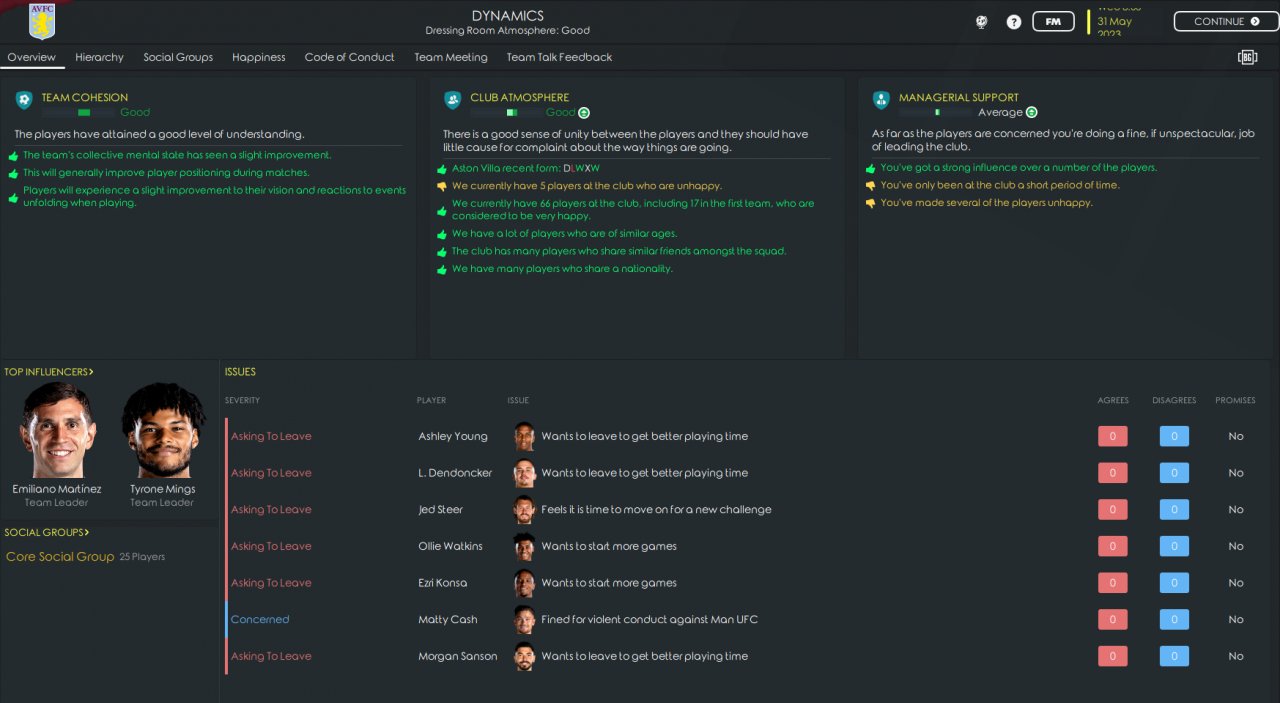Open the help question mark icon

[1014, 22]
